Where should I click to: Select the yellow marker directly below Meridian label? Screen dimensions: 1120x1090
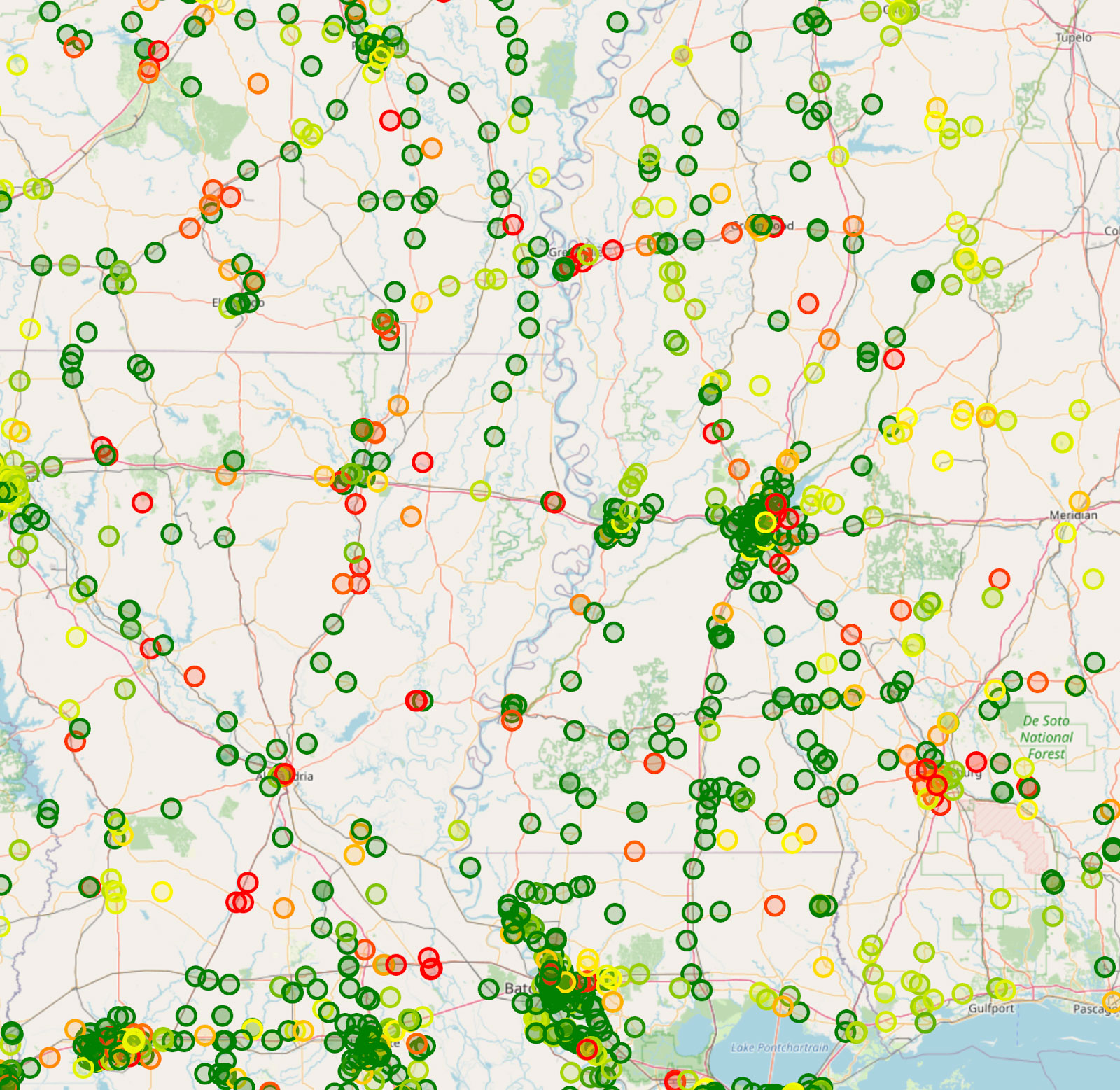tap(1065, 533)
